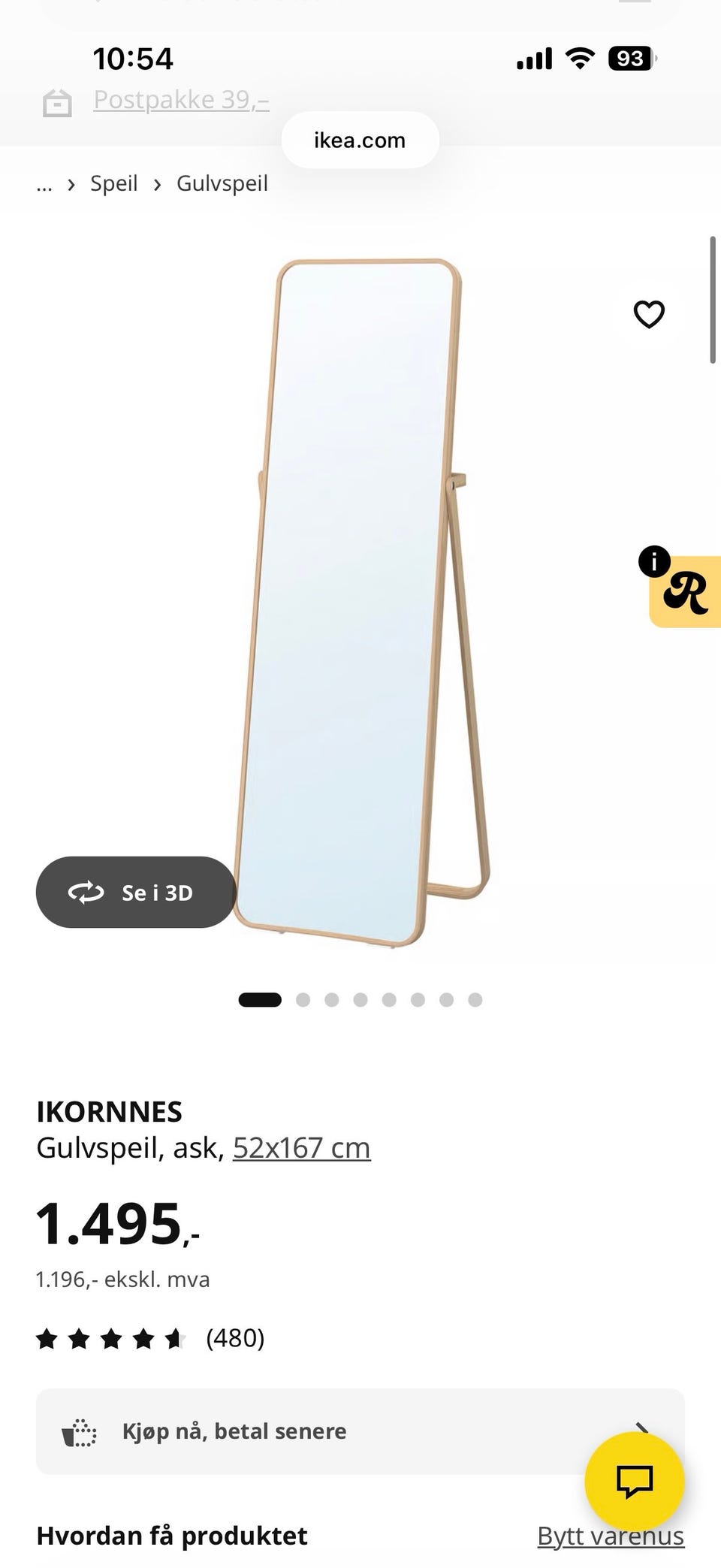Viewport: 721px width, 1568px height.
Task: Click the page scrollbar thumb
Action: click(x=713, y=300)
